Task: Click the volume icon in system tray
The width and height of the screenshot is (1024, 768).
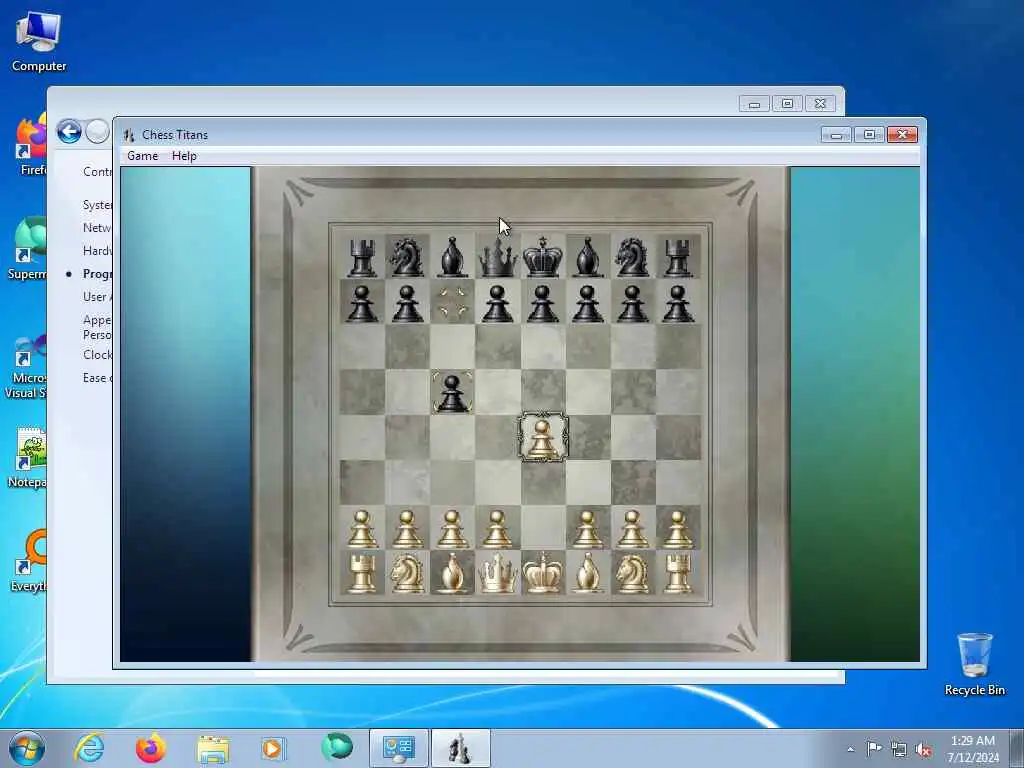Action: pos(923,750)
